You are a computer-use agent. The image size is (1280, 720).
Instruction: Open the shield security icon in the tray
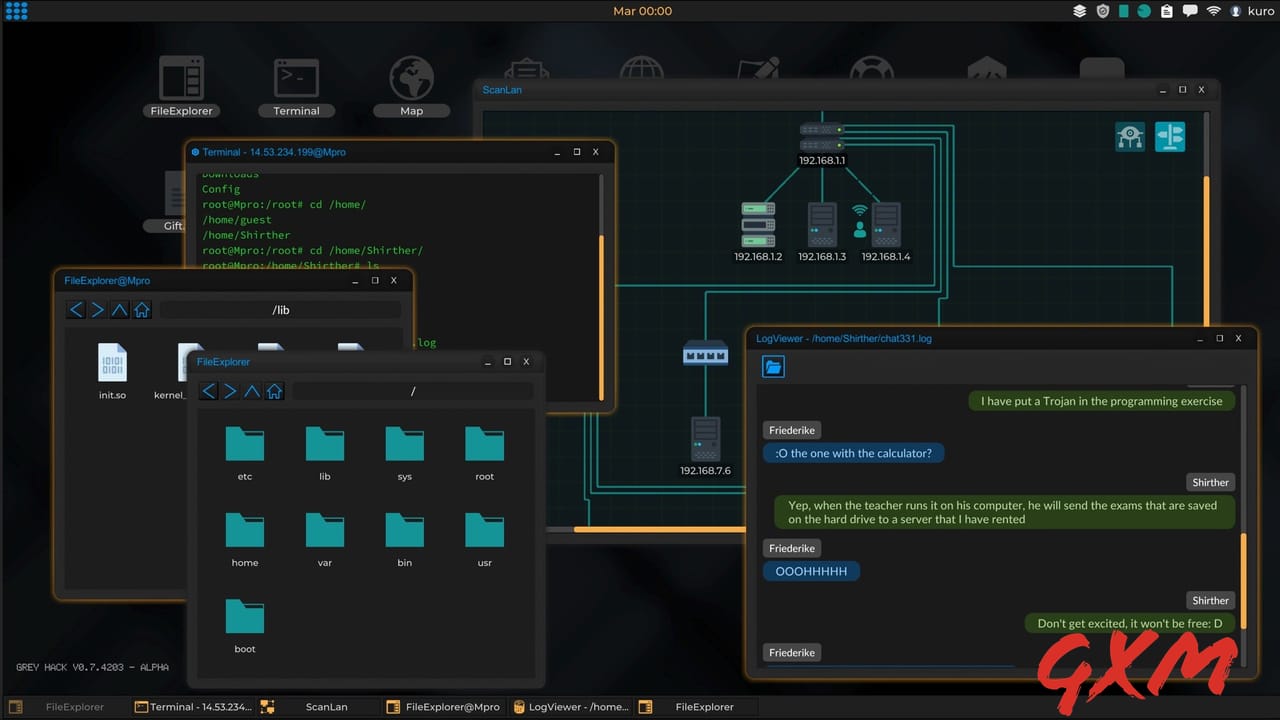coord(1103,11)
